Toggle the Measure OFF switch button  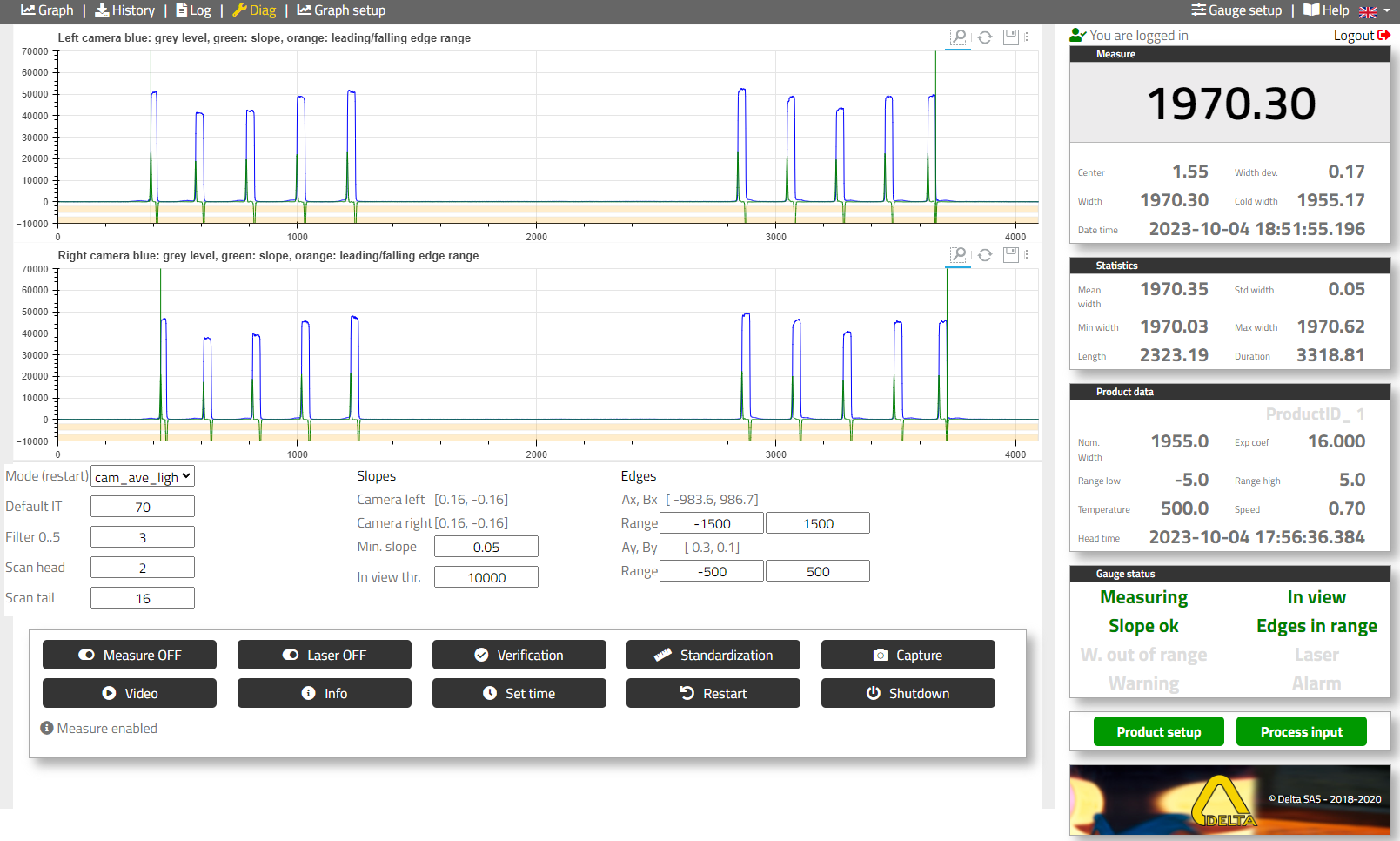[x=130, y=655]
